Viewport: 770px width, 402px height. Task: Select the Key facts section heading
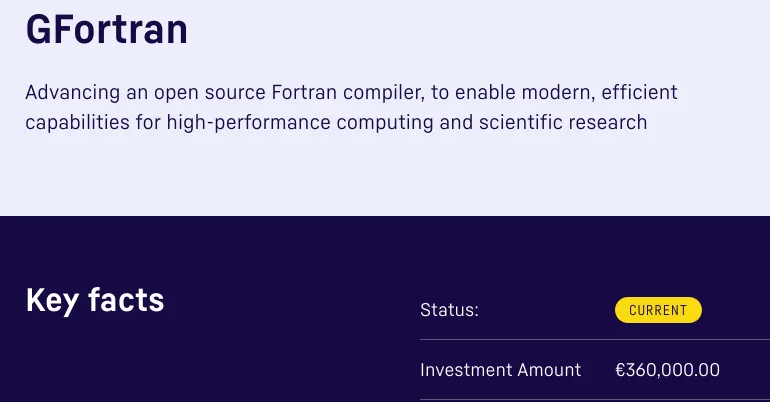pyautogui.click(x=95, y=300)
